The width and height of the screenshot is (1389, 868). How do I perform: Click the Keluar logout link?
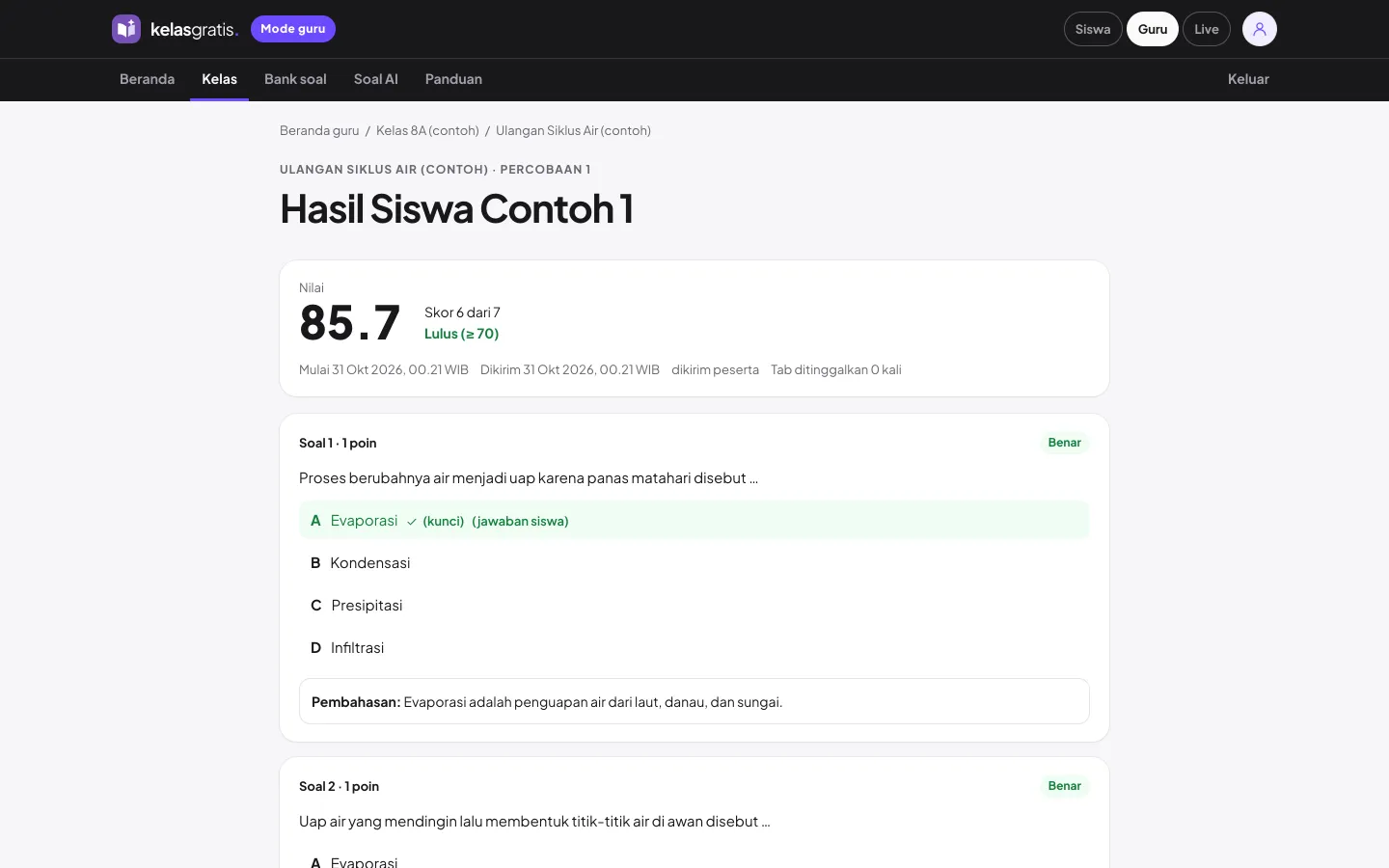[1248, 79]
